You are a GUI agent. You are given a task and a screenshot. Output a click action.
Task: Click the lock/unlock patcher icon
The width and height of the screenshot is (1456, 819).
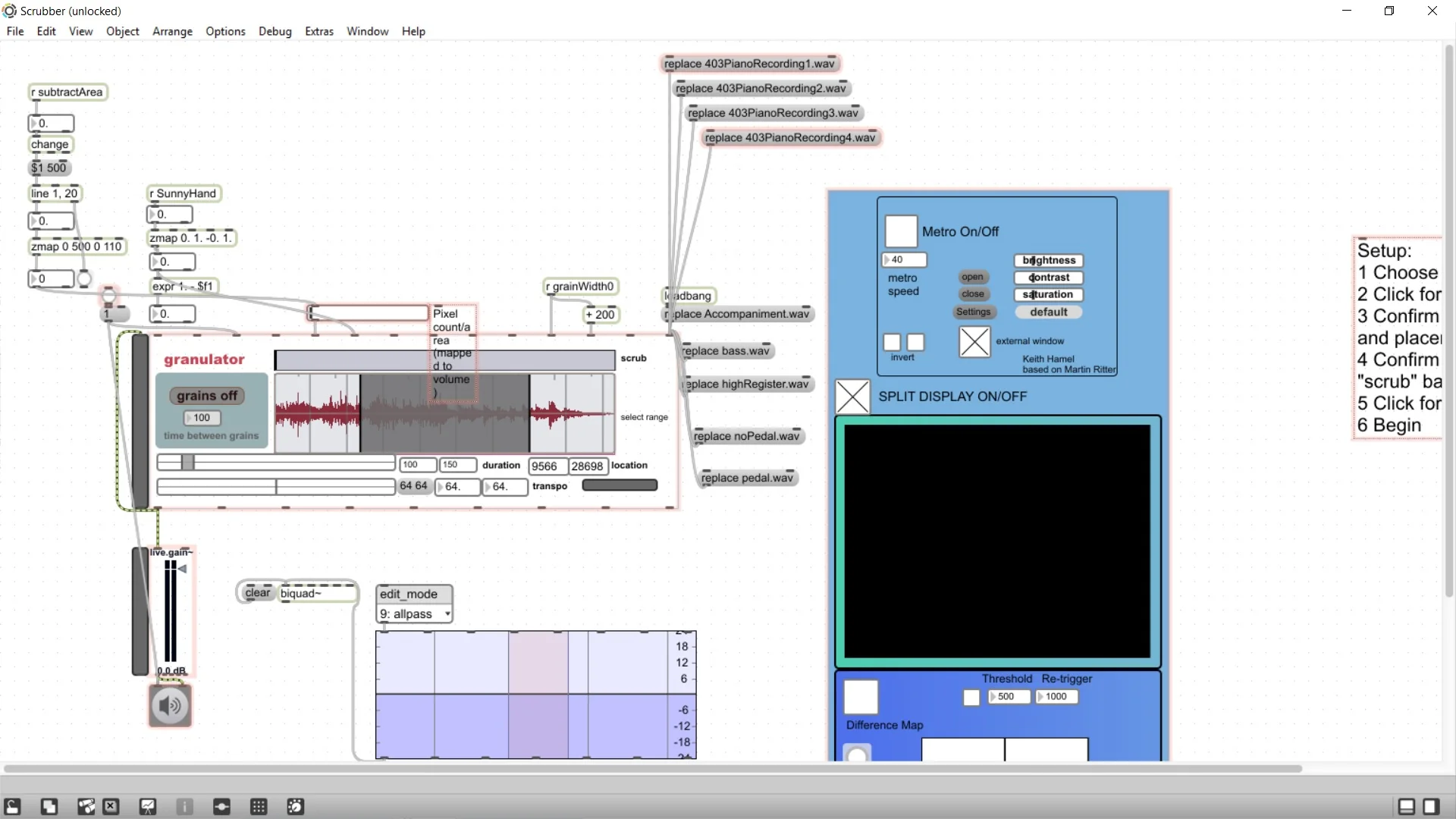coord(13,807)
